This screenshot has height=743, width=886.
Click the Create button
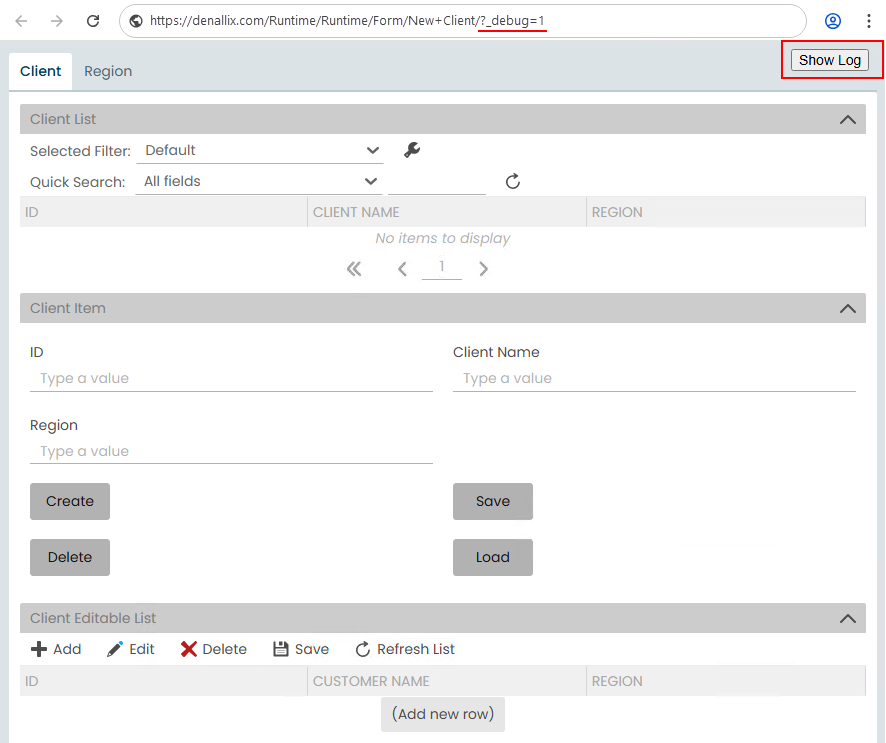tap(70, 501)
